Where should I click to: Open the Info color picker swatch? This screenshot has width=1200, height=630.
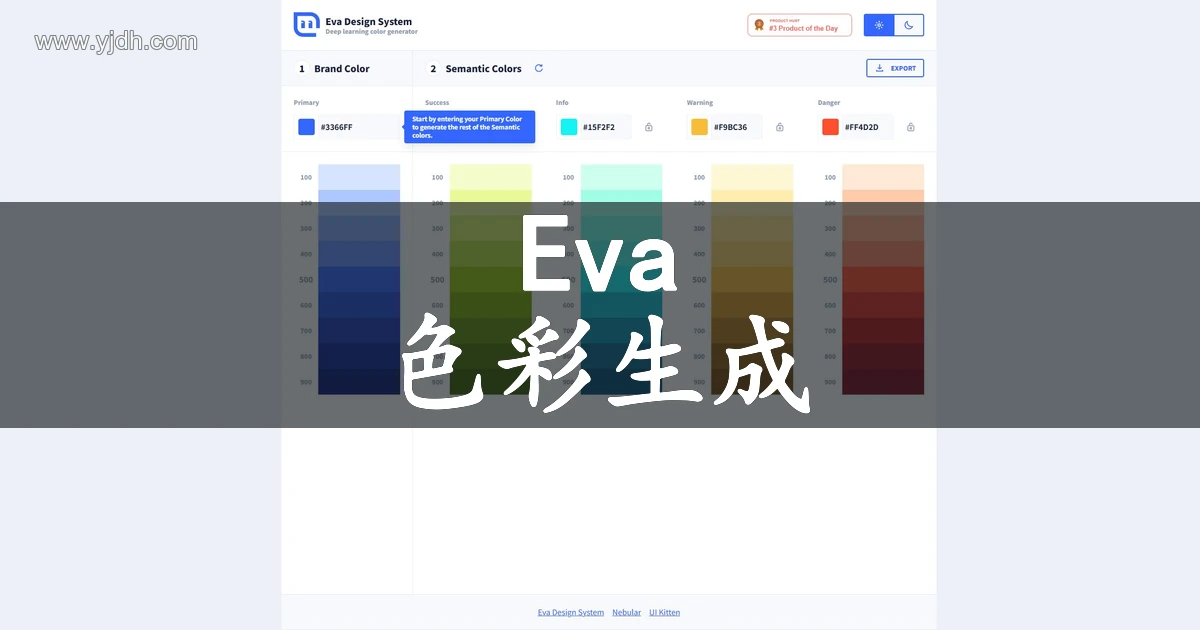tap(569, 127)
